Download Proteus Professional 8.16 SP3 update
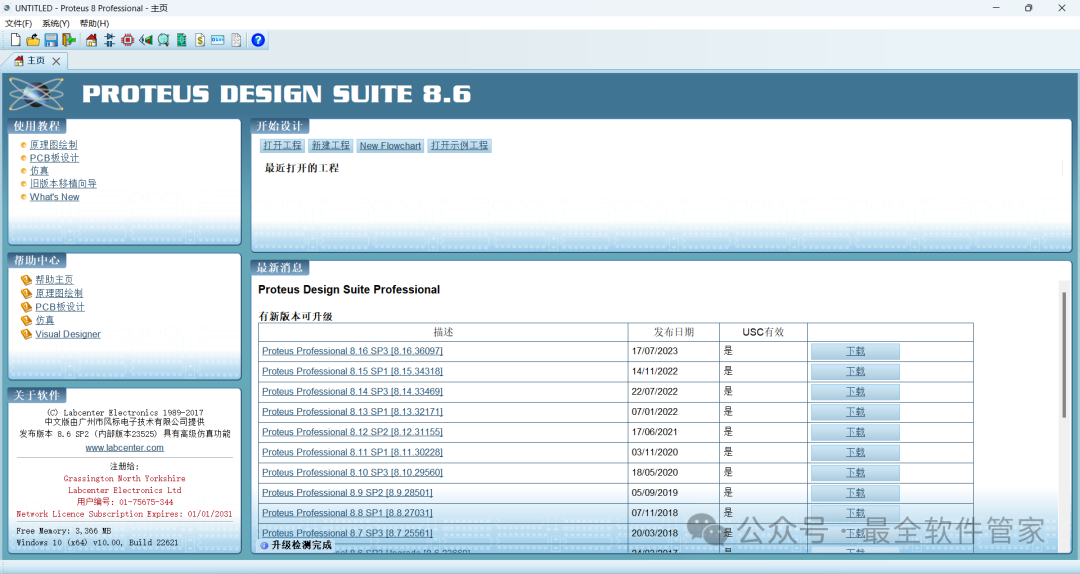The image size is (1080, 574). 855,351
